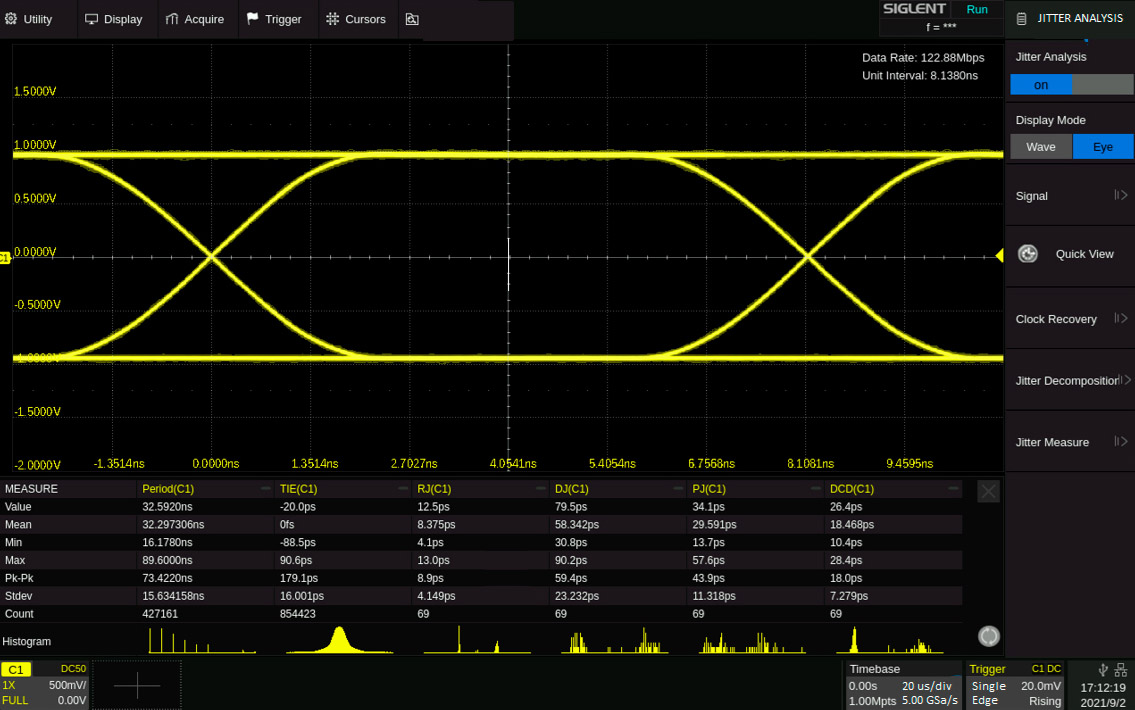
Task: Close the measurement table with the X icon
Action: [x=988, y=491]
